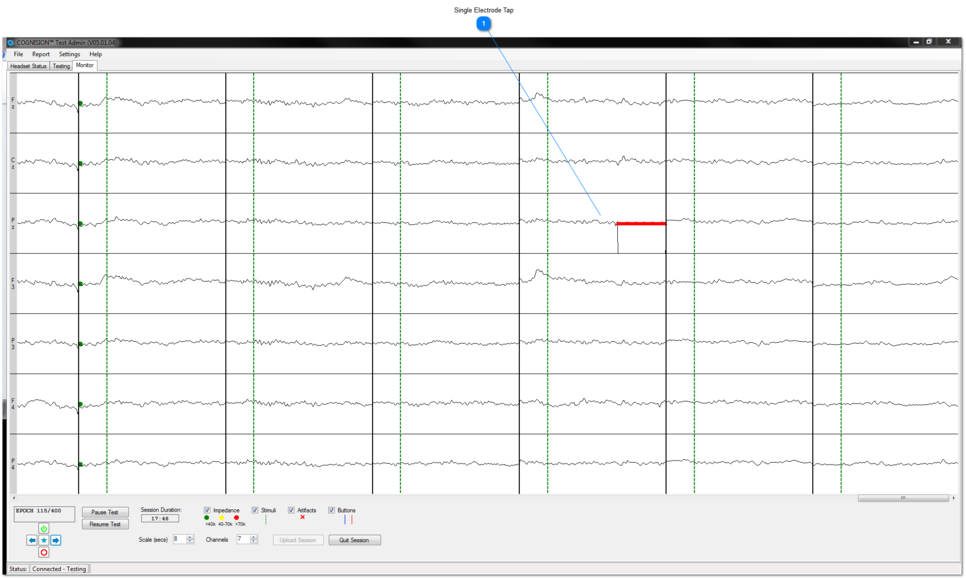The image size is (966, 579).
Task: Open the Settings menu
Action: [x=69, y=54]
